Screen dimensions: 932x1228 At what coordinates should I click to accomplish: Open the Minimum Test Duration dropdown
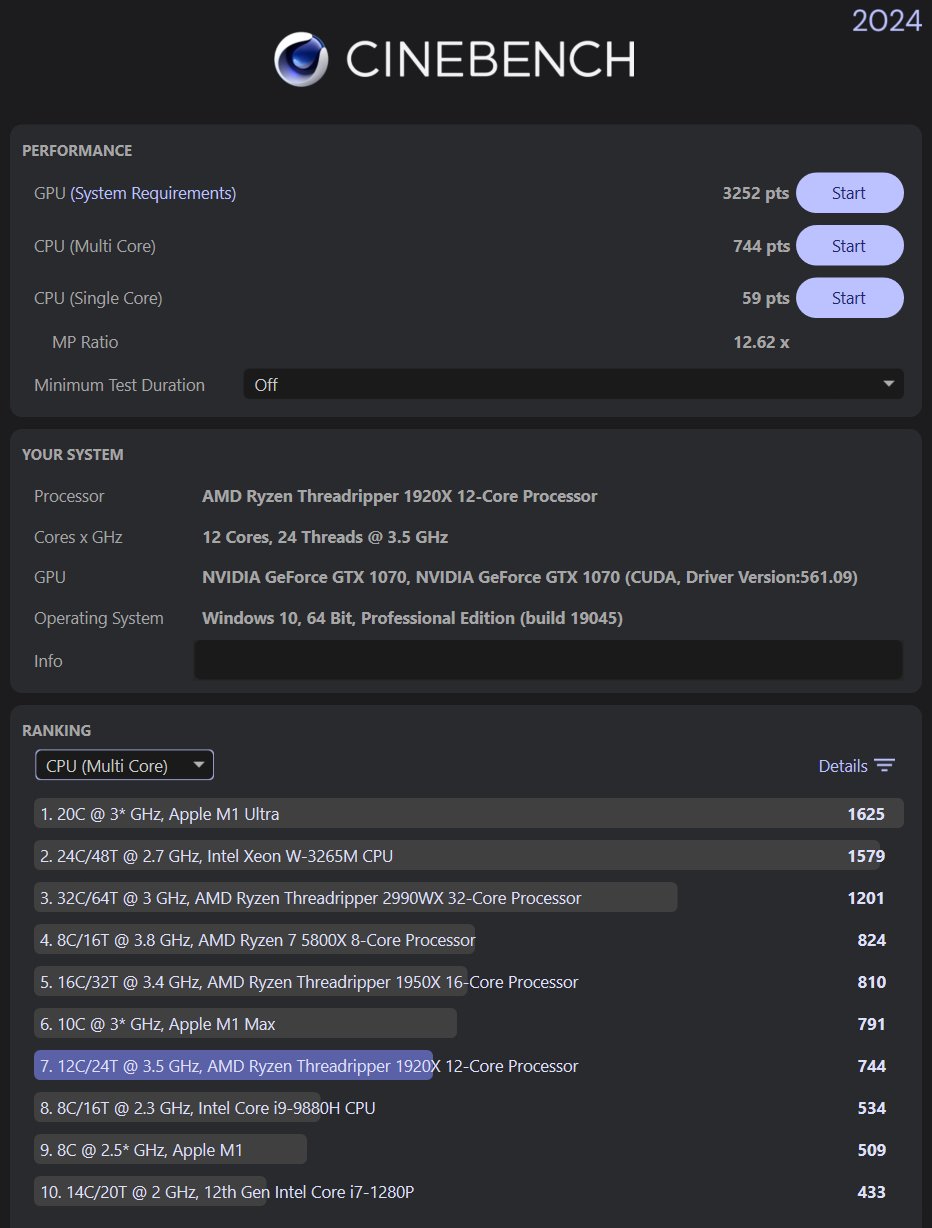pyautogui.click(x=573, y=384)
